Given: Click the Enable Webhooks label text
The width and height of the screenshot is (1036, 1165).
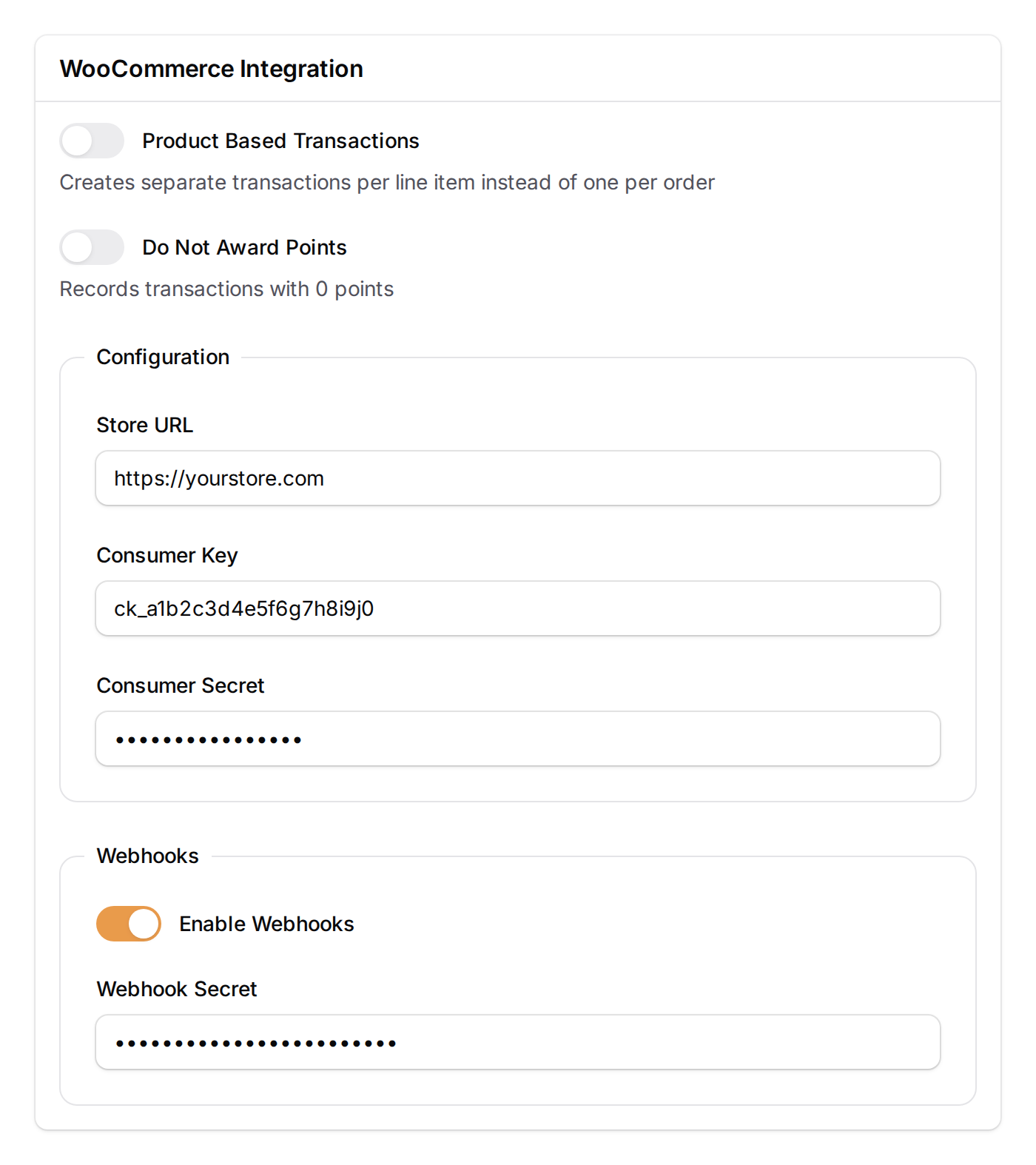Looking at the screenshot, I should click(x=266, y=924).
